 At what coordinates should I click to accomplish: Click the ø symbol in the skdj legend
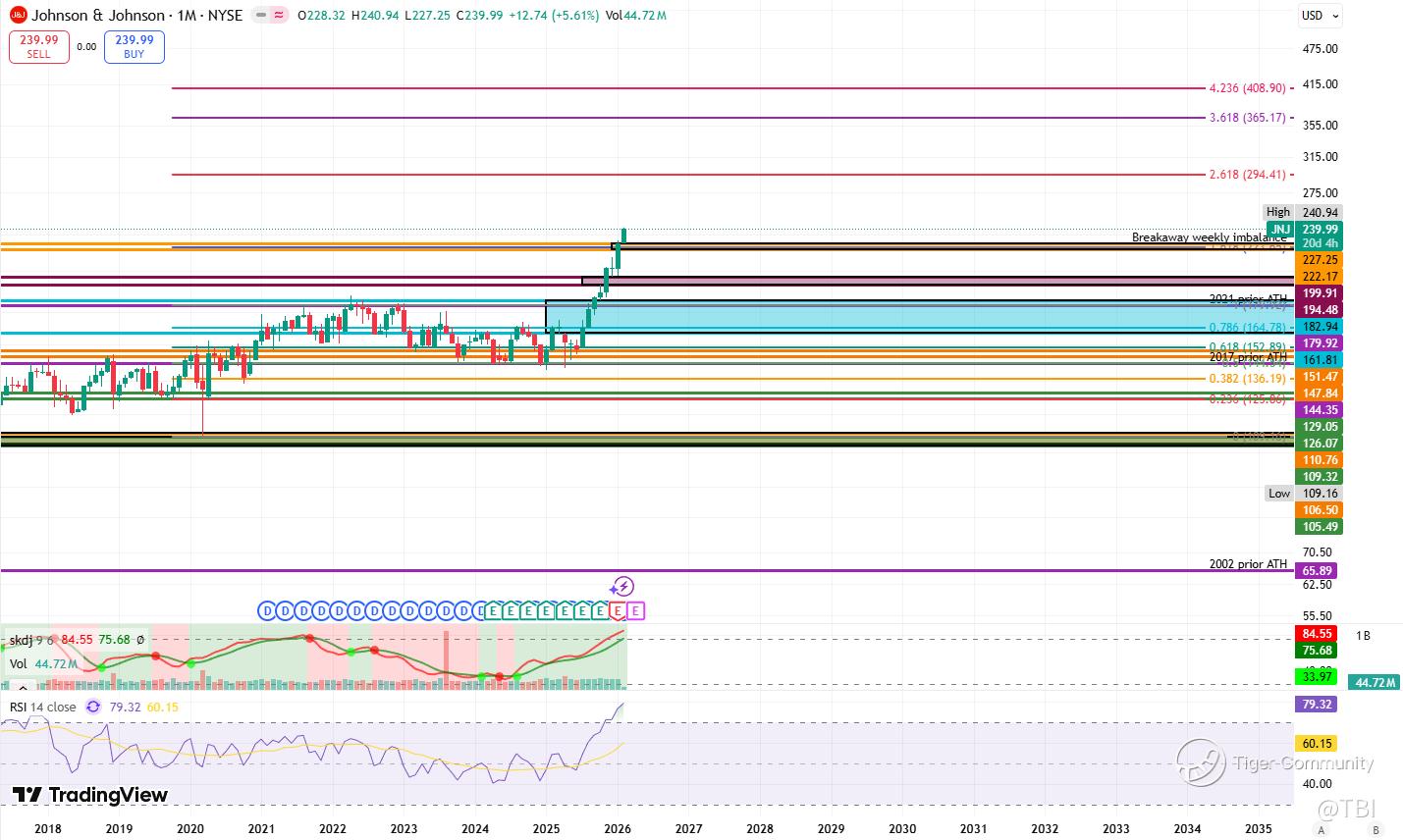tap(140, 640)
